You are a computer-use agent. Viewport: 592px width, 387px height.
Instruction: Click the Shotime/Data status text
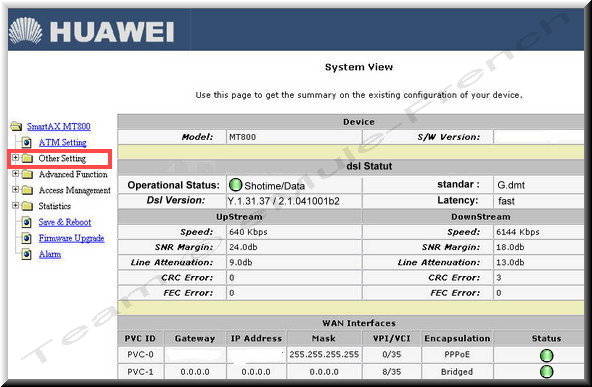click(274, 186)
